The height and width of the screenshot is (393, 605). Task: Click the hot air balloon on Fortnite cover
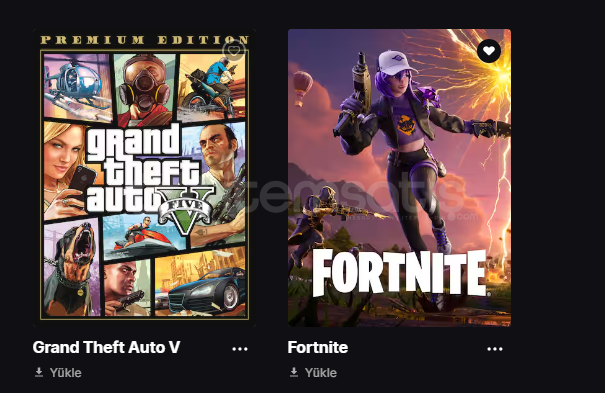click(303, 88)
